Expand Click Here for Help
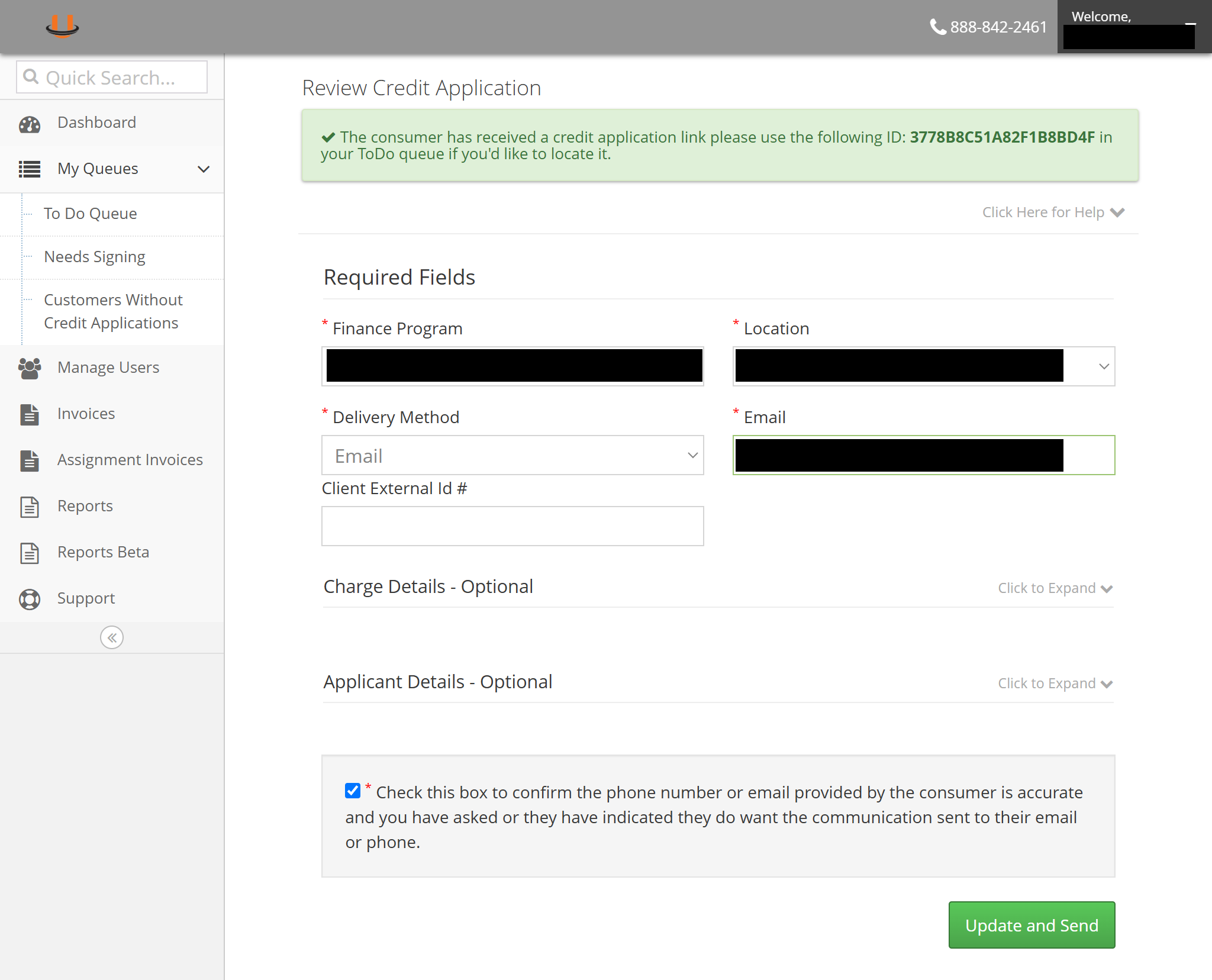 pyautogui.click(x=1053, y=212)
